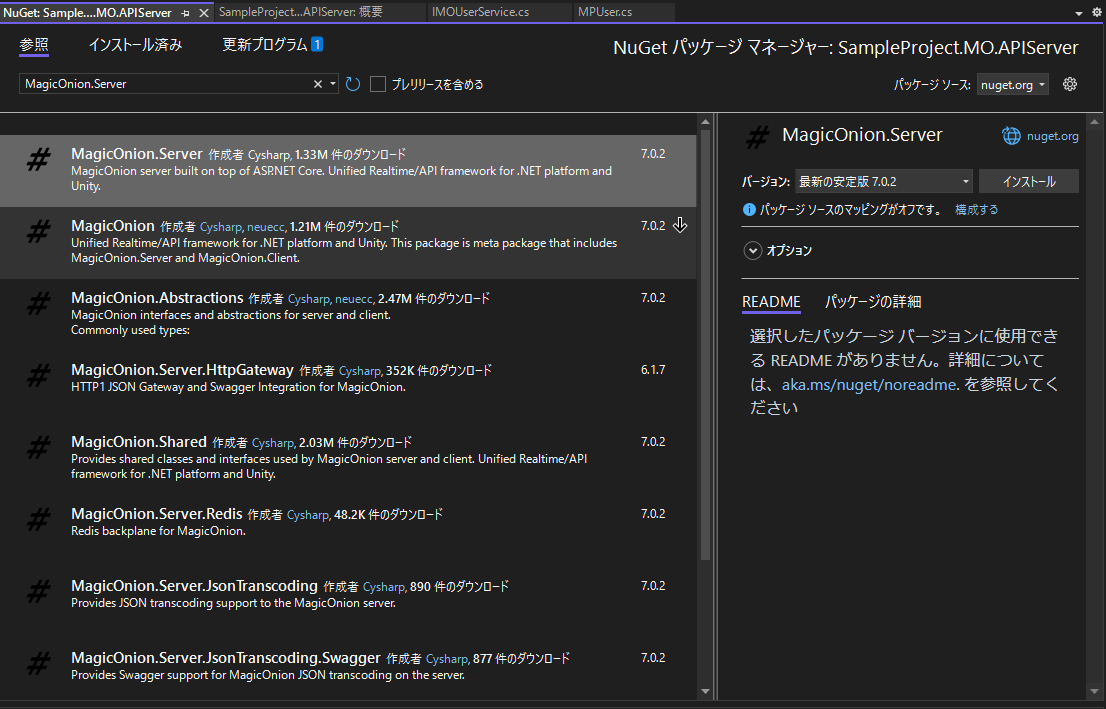
Task: Click the MagicOnion.Server.Redis package icon
Action: (39, 519)
